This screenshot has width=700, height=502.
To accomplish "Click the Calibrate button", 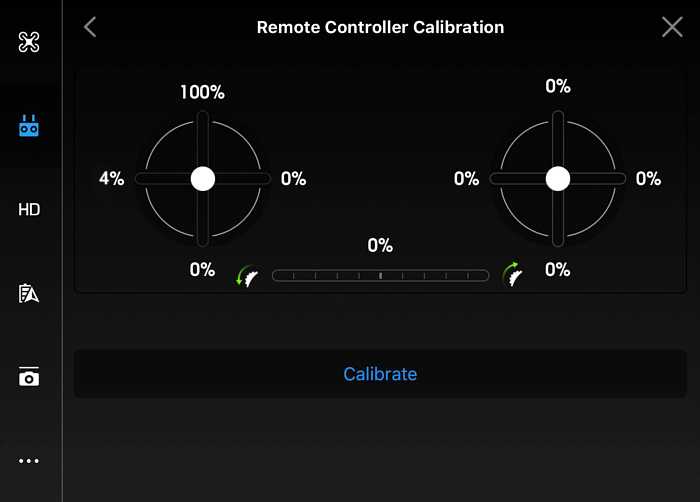I will coord(380,374).
